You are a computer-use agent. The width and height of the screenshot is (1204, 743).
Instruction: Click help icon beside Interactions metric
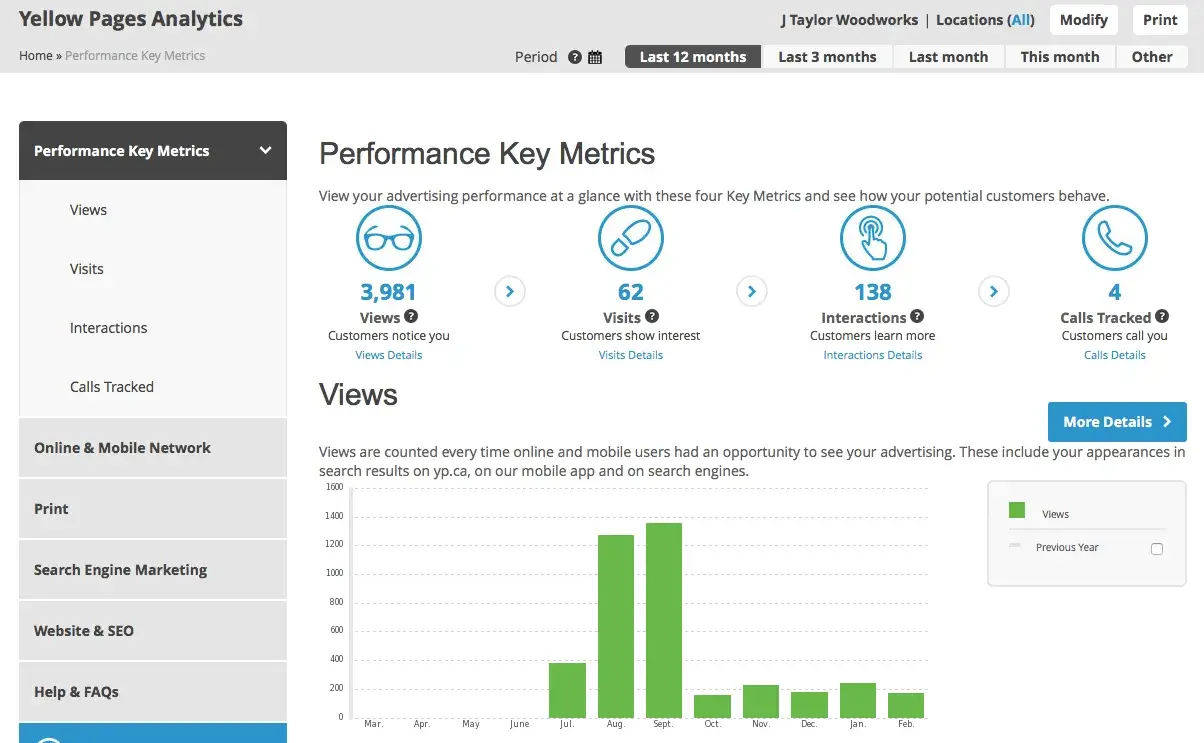(x=917, y=316)
